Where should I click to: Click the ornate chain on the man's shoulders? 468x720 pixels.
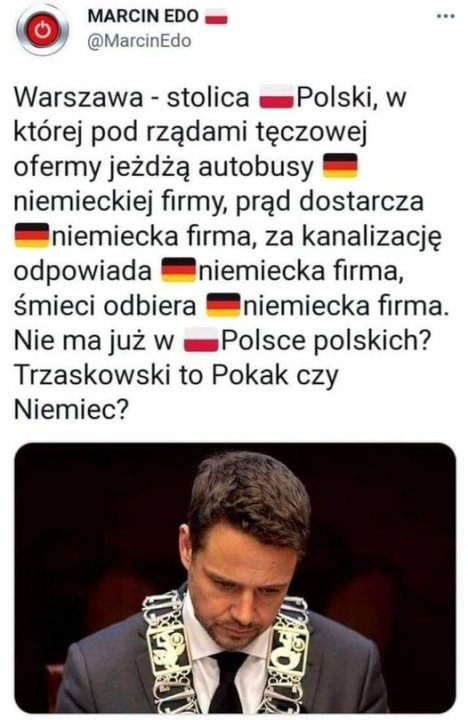click(225, 652)
